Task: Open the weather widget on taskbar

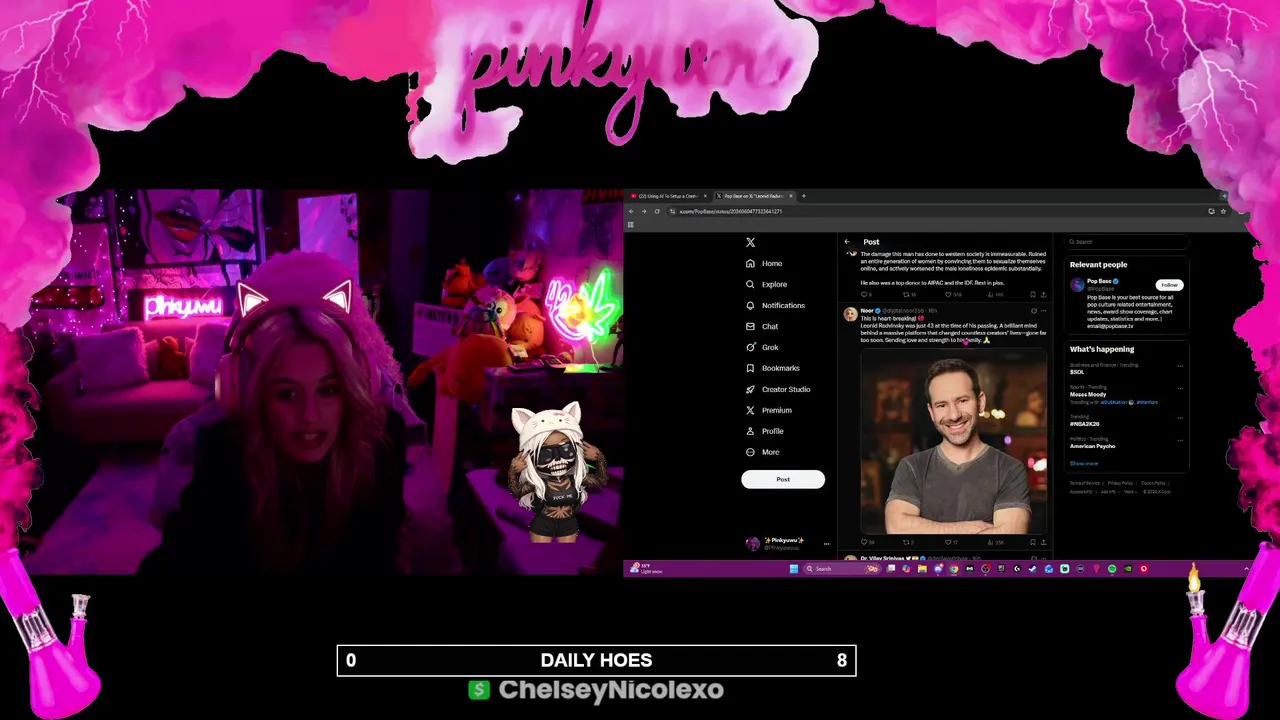Action: (646, 569)
